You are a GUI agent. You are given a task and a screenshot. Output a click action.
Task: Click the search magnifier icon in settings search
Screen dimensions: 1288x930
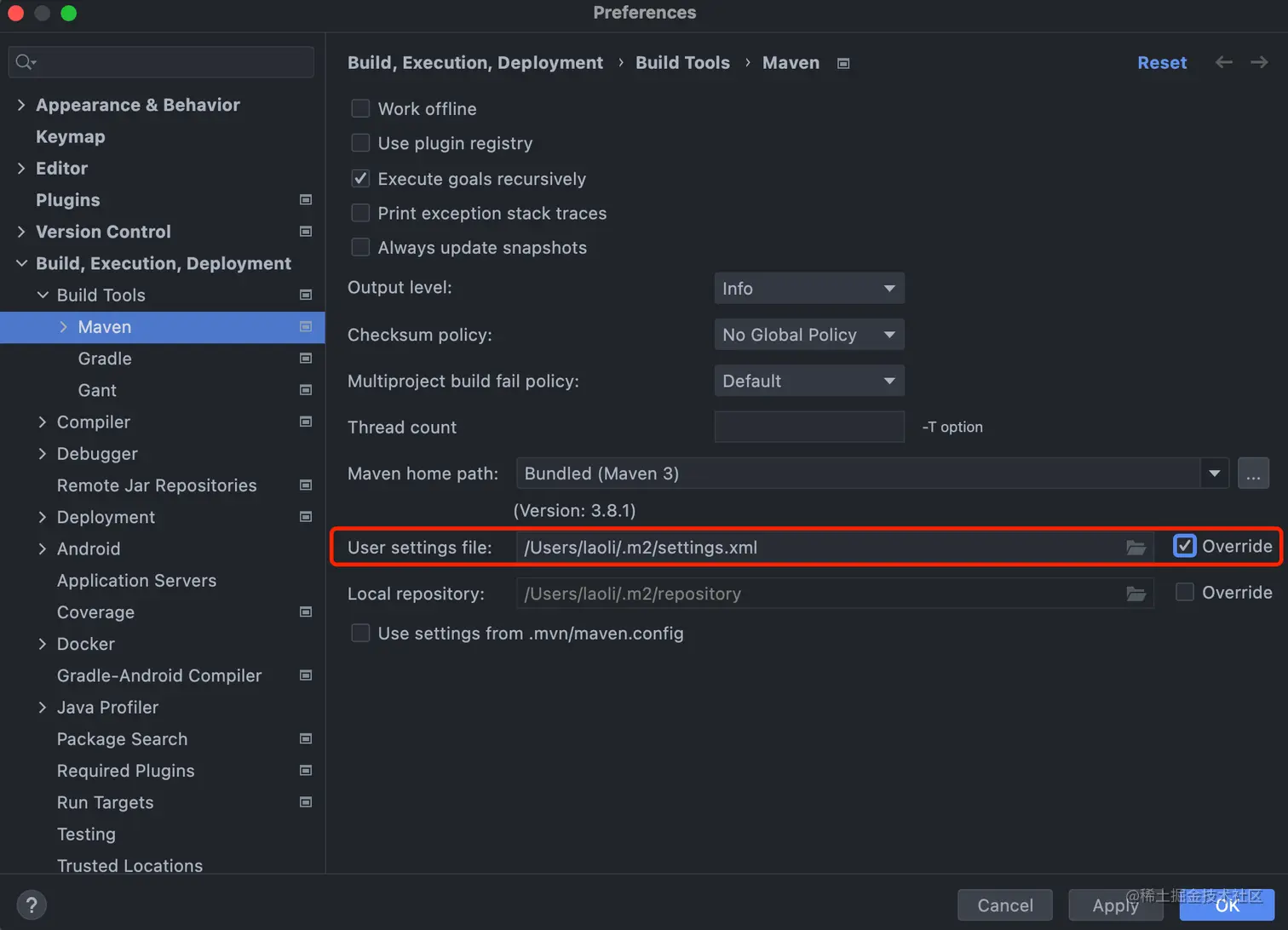click(x=25, y=61)
